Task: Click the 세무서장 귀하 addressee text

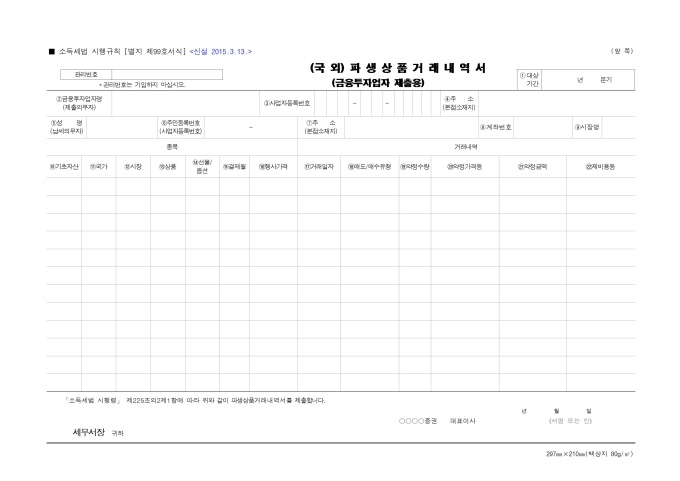Action: (98, 432)
